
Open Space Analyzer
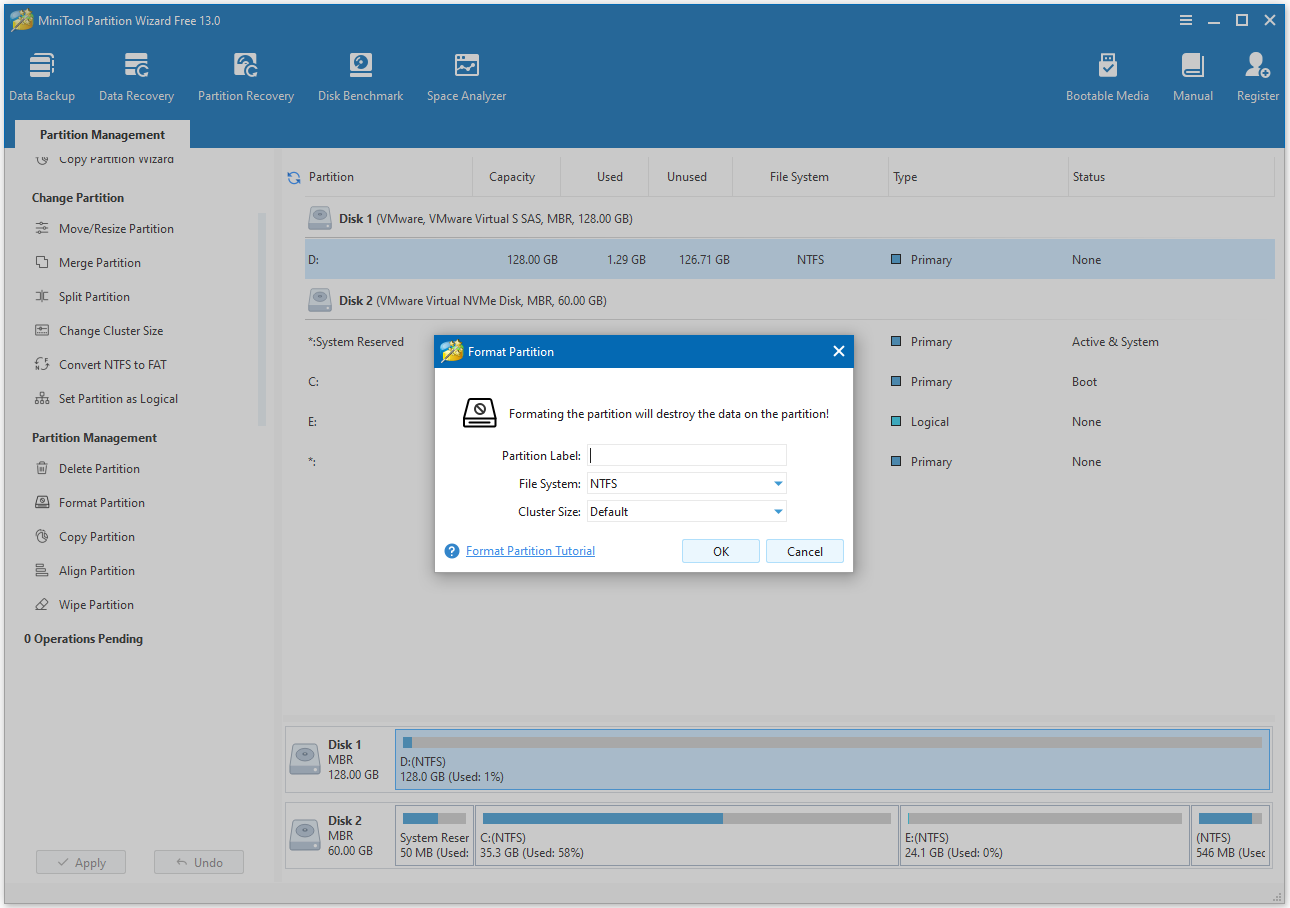466,75
